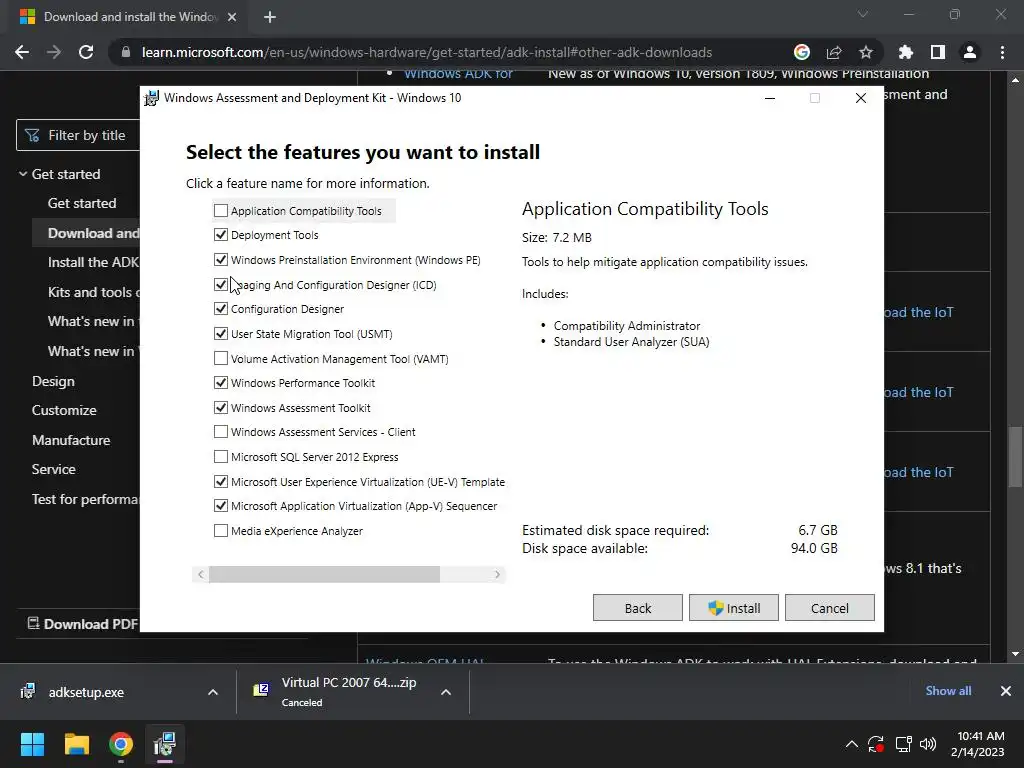Close the Download and install tab
This screenshot has height=768, width=1024.
point(232,17)
